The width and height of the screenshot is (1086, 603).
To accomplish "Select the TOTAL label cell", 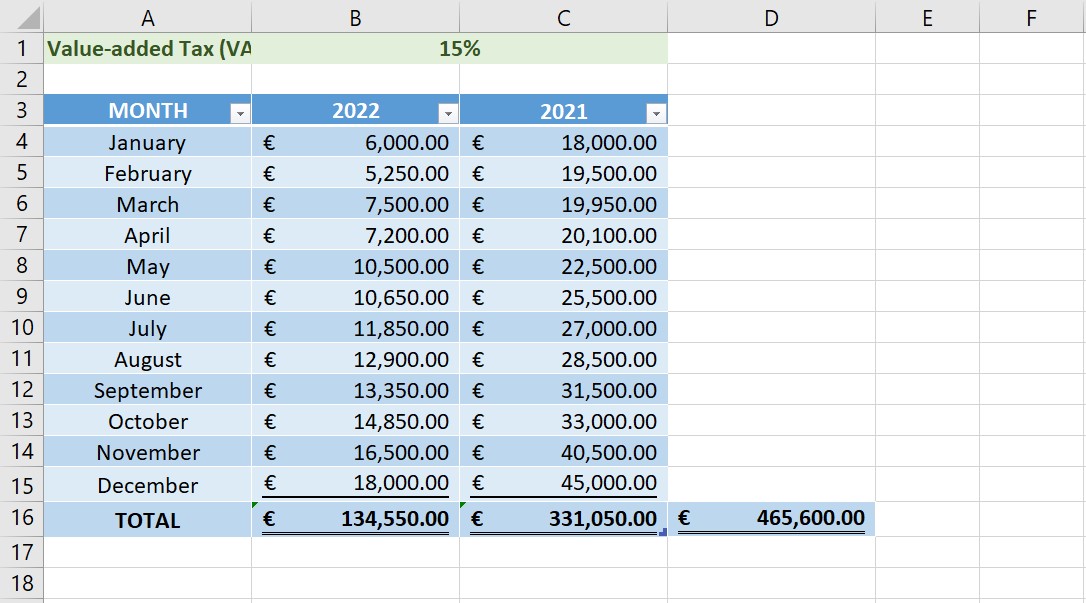I will coord(148,519).
